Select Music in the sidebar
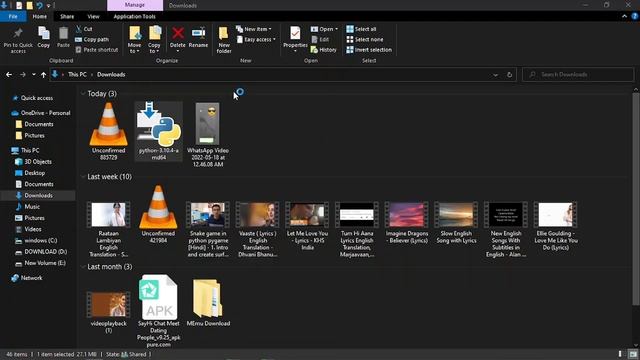 click(32, 207)
